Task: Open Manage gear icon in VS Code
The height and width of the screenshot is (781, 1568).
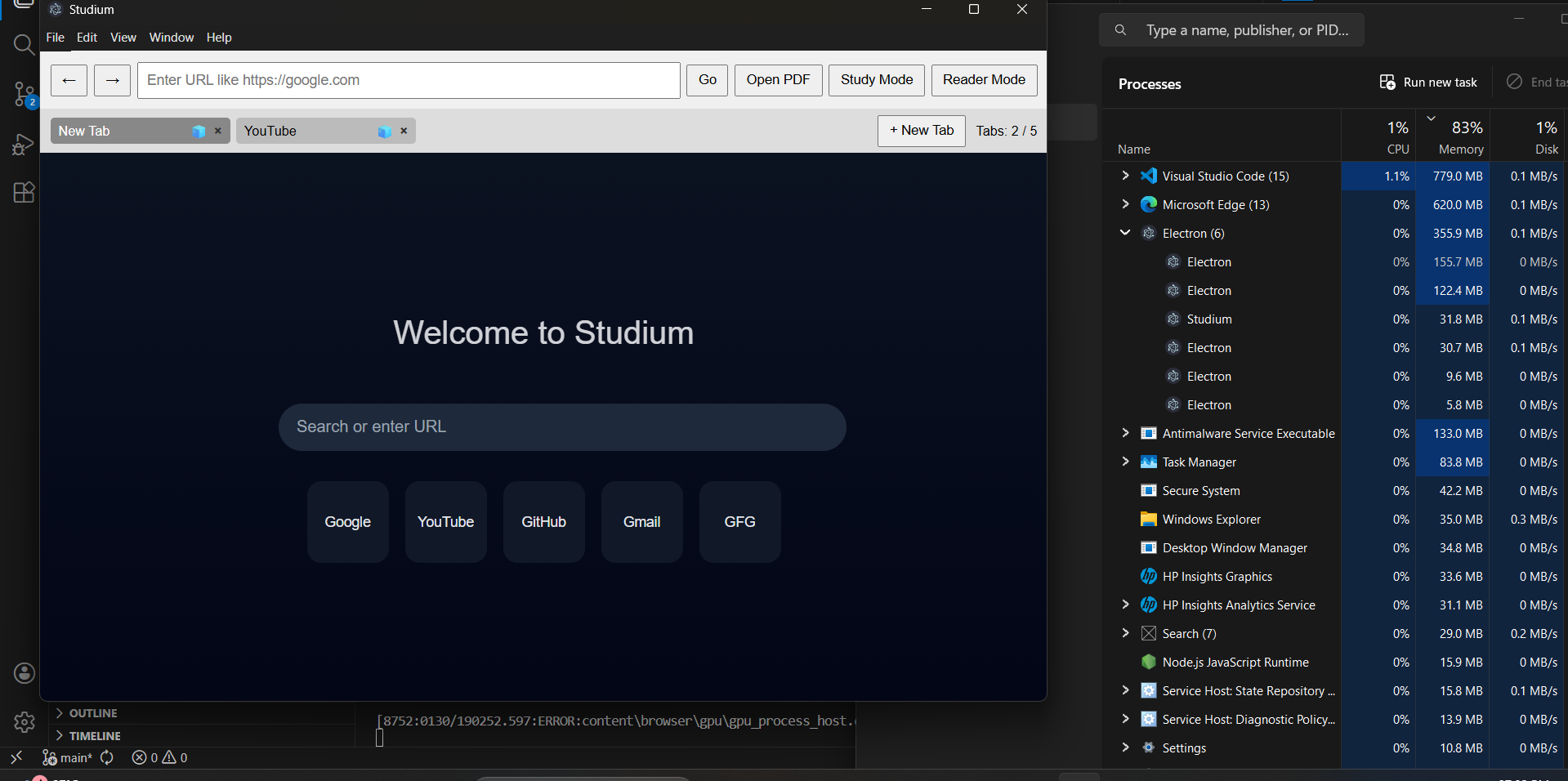Action: pyautogui.click(x=25, y=722)
